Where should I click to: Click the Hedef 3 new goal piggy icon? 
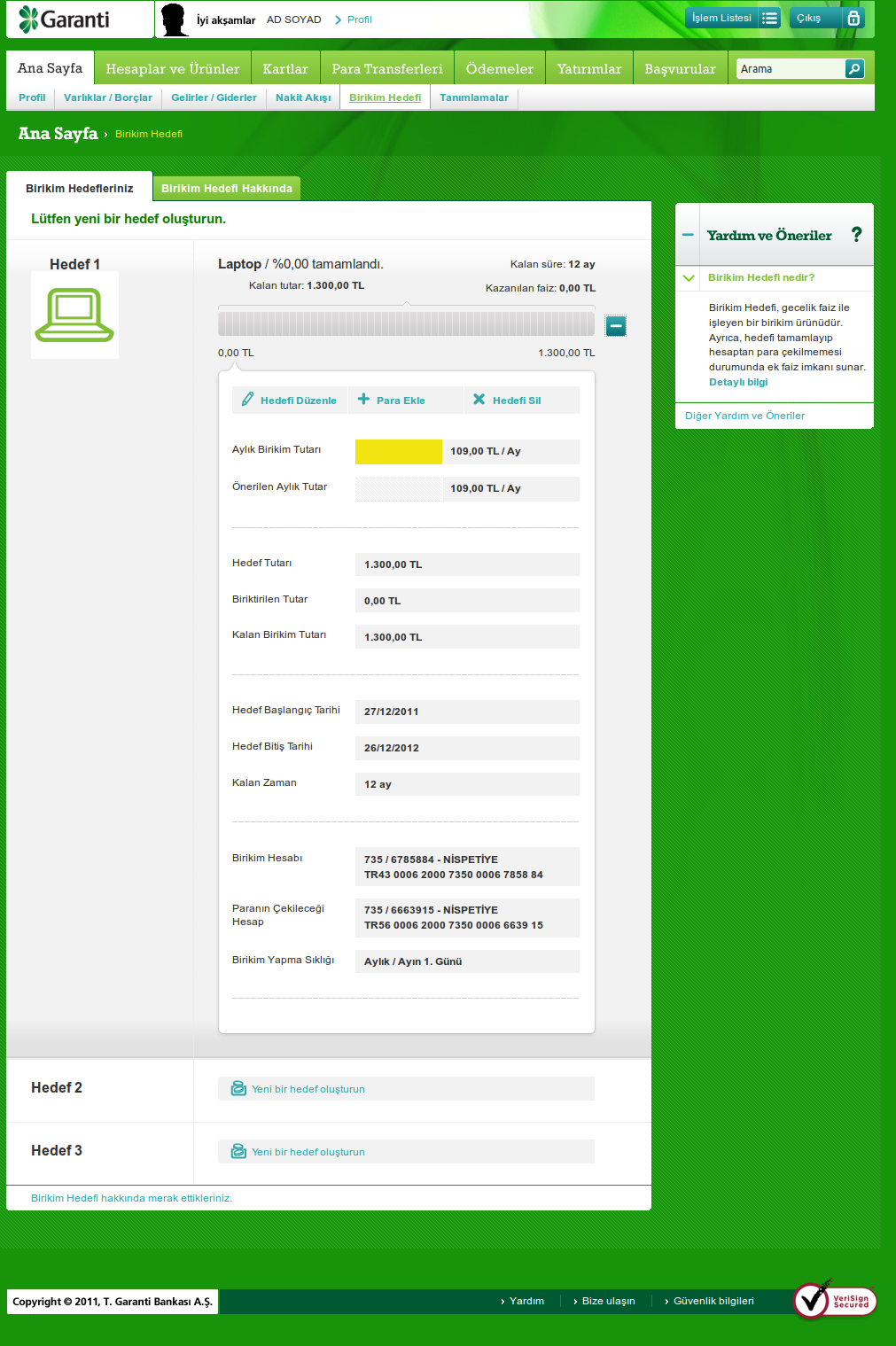click(x=238, y=1151)
